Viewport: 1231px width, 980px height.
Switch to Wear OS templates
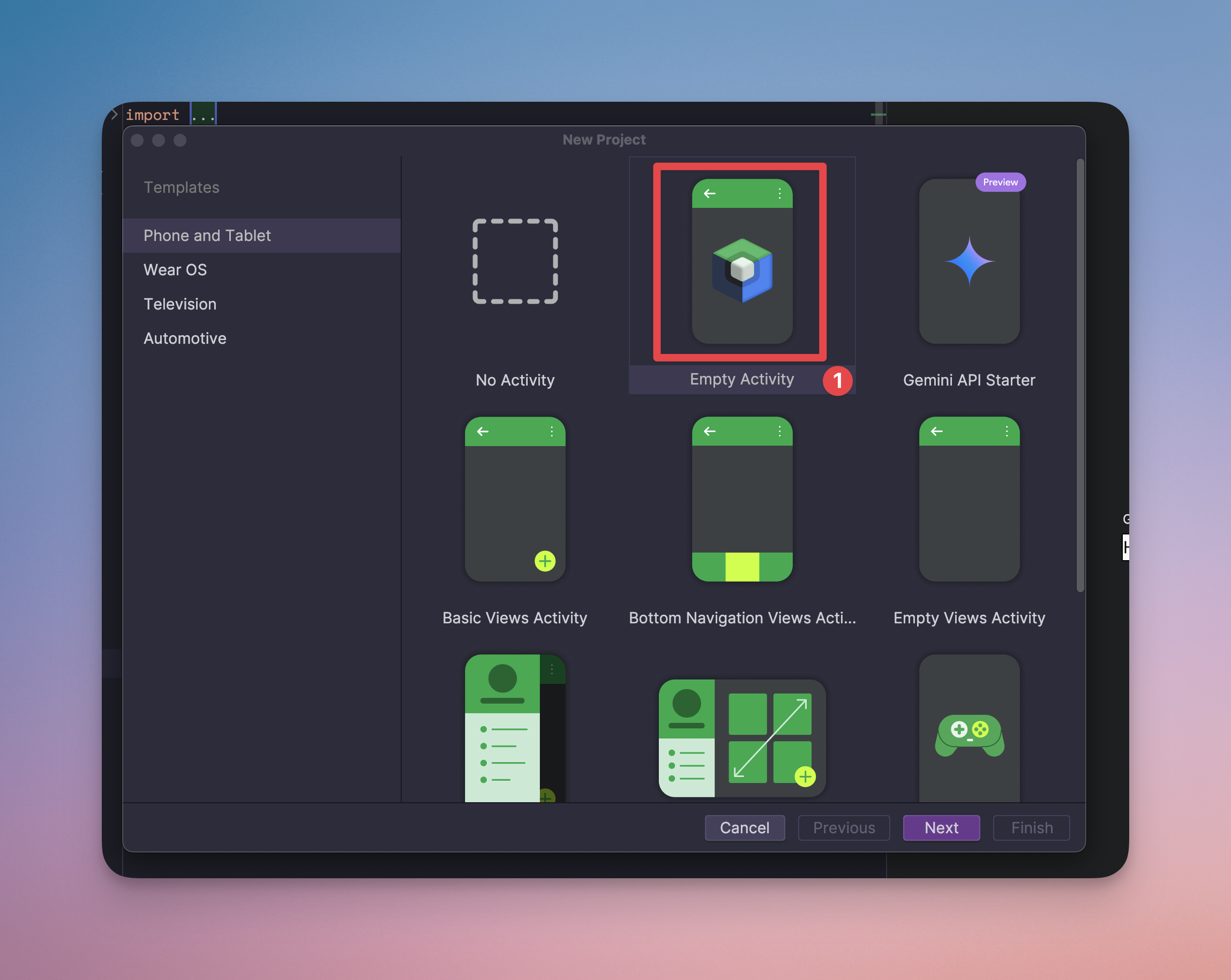coord(175,270)
